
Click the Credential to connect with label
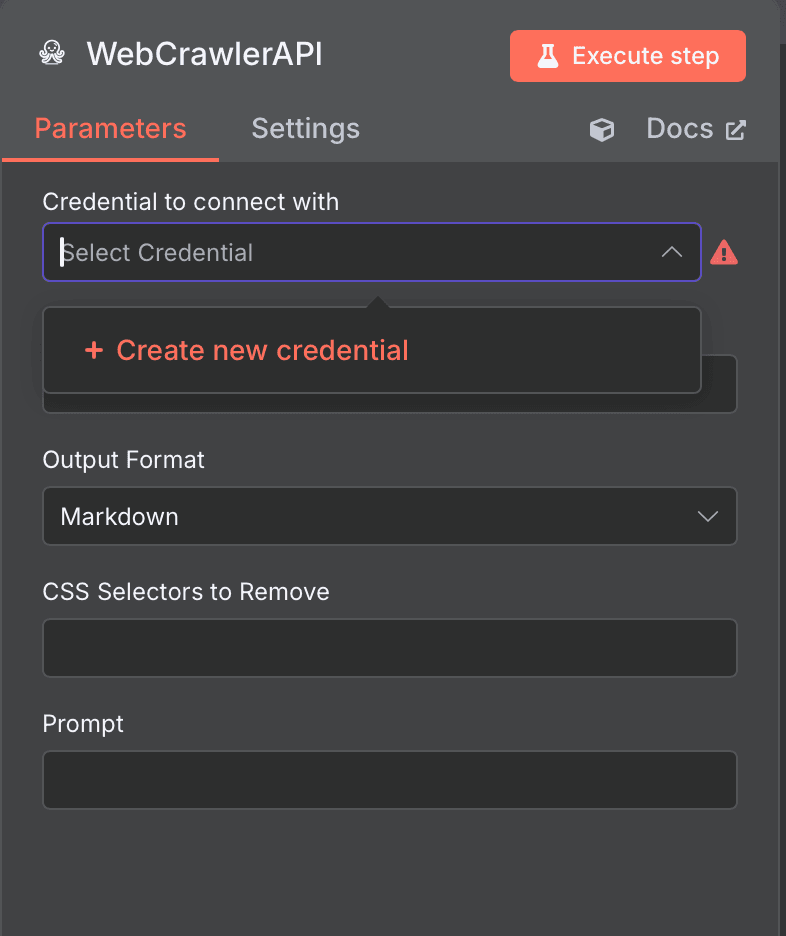(x=190, y=202)
